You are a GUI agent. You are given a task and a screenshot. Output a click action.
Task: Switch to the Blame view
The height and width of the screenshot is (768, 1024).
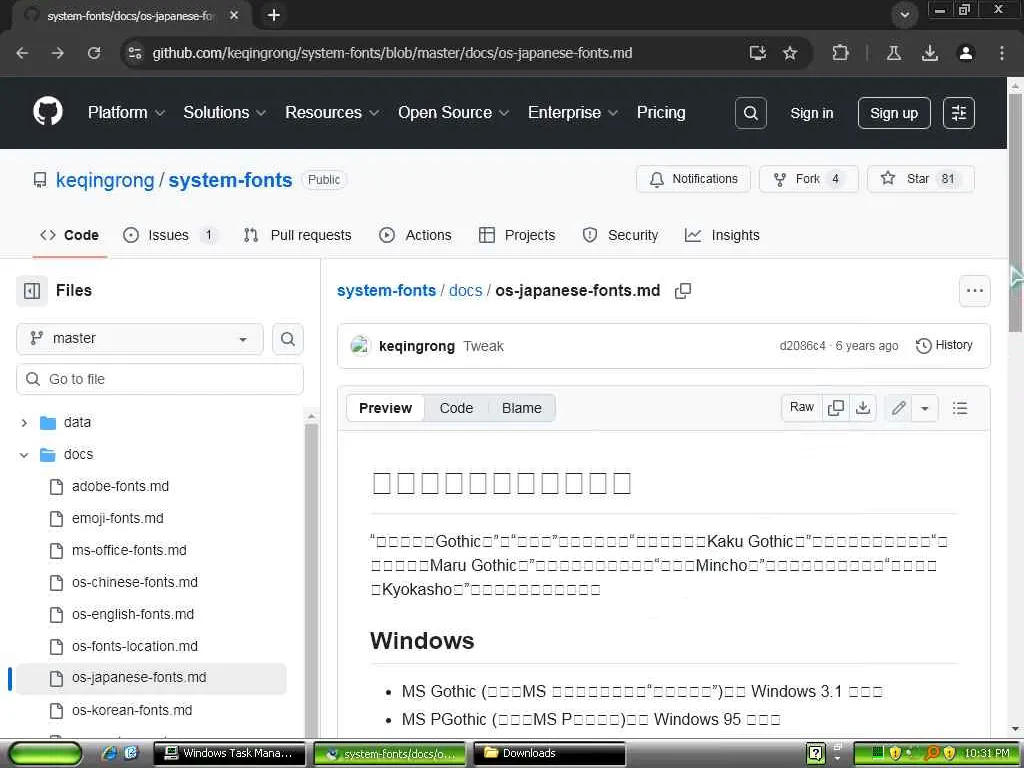coord(521,408)
